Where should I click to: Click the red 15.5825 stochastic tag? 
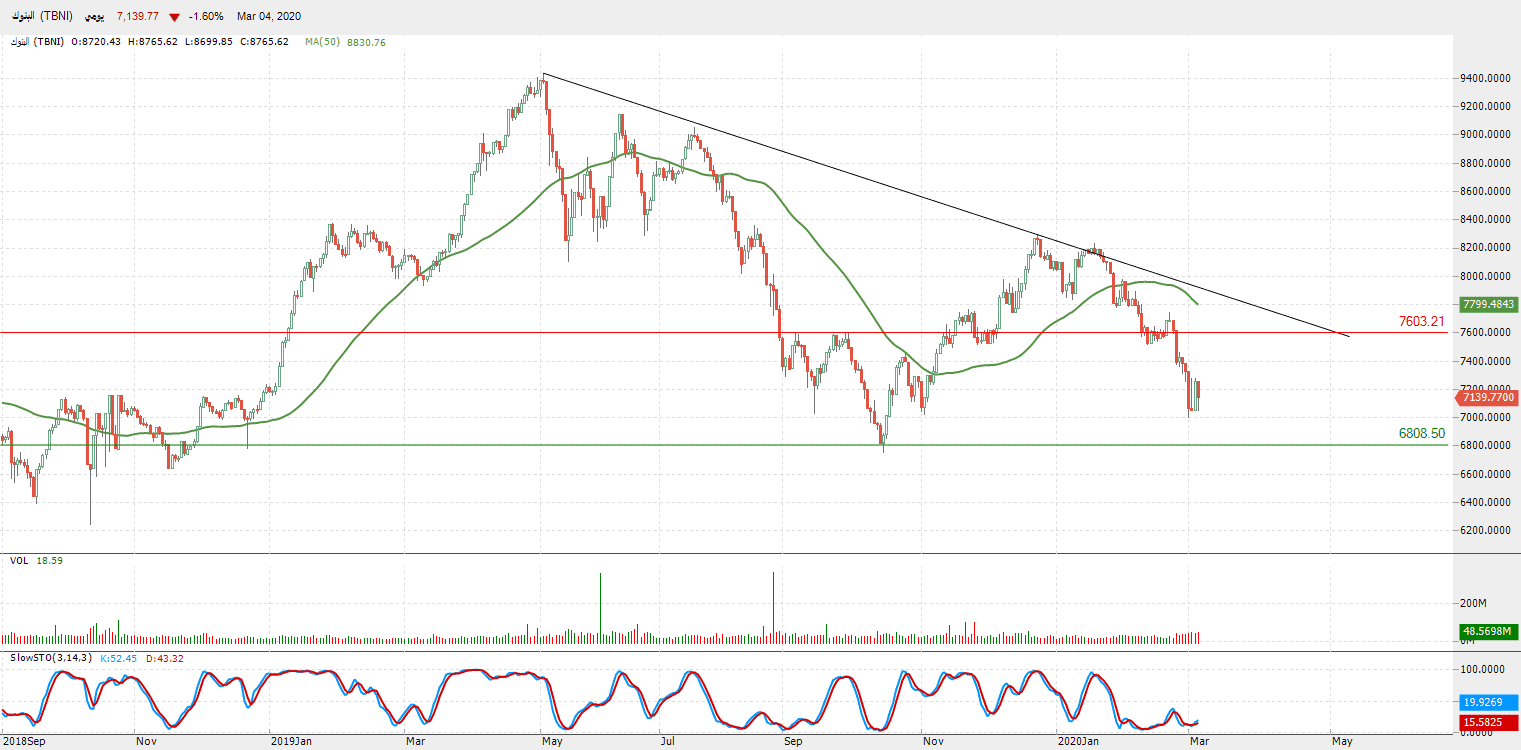(x=1488, y=721)
